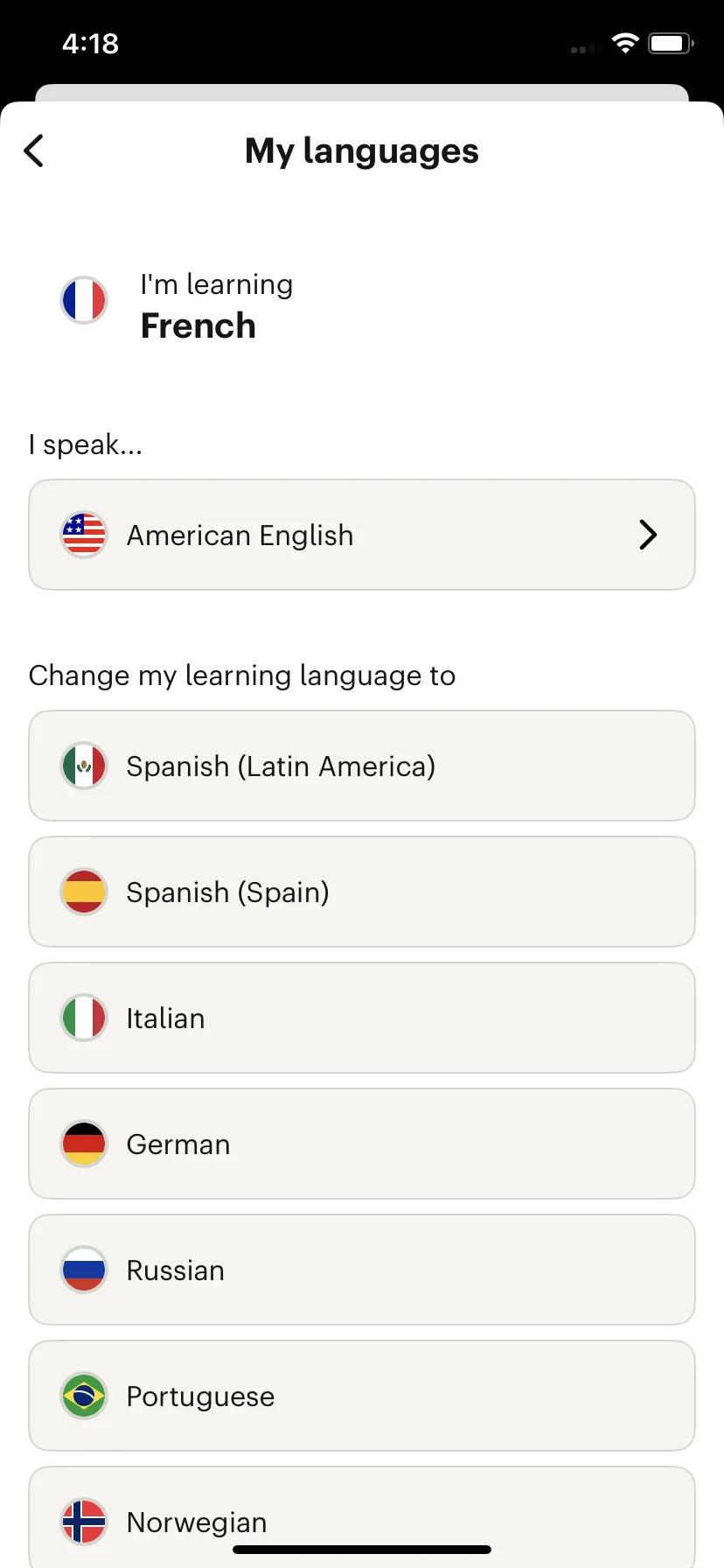Screen dimensions: 724x1568
Task: Select Spanish (Latin America) option
Action: tap(362, 766)
